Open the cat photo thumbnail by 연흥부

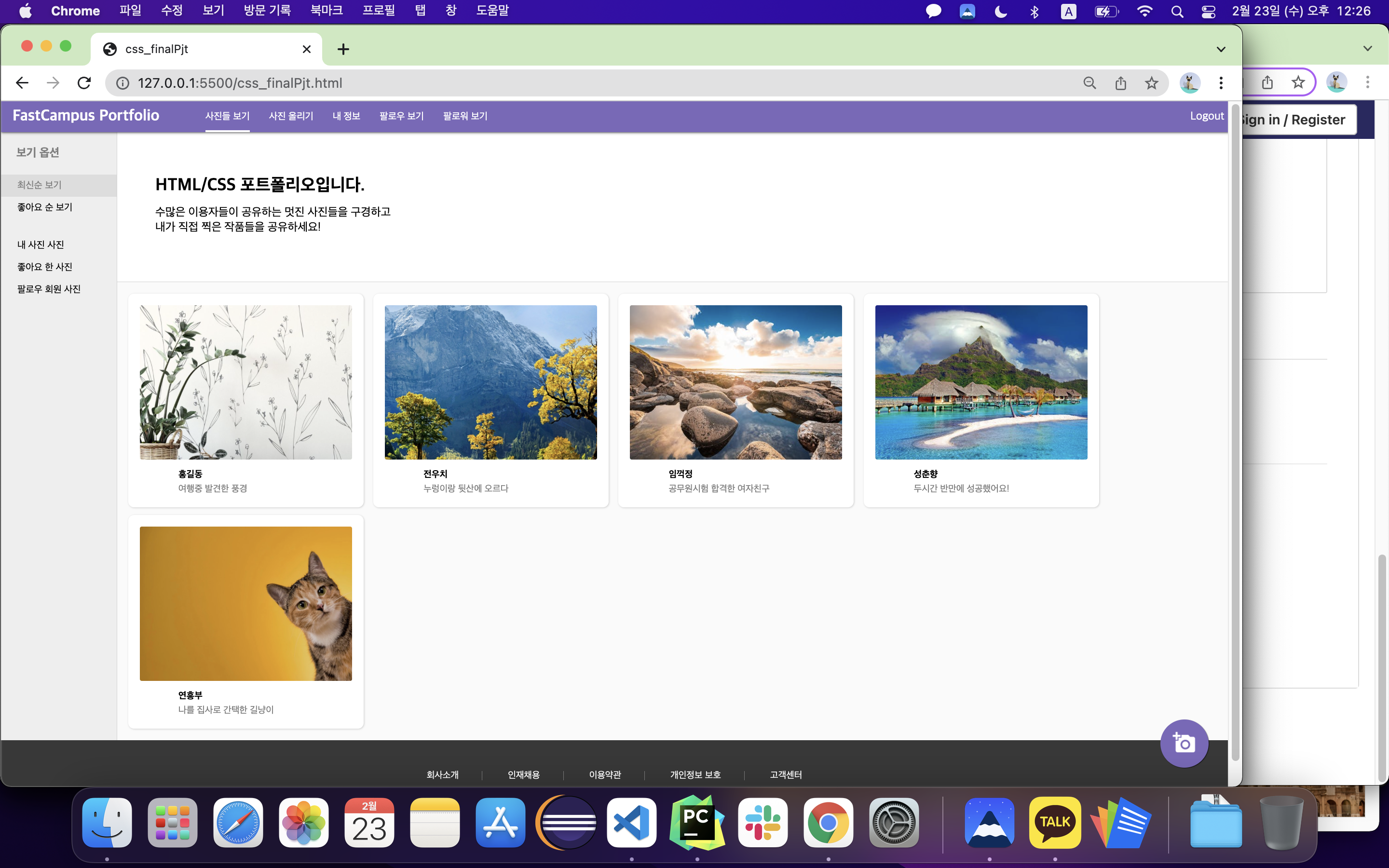(x=245, y=603)
